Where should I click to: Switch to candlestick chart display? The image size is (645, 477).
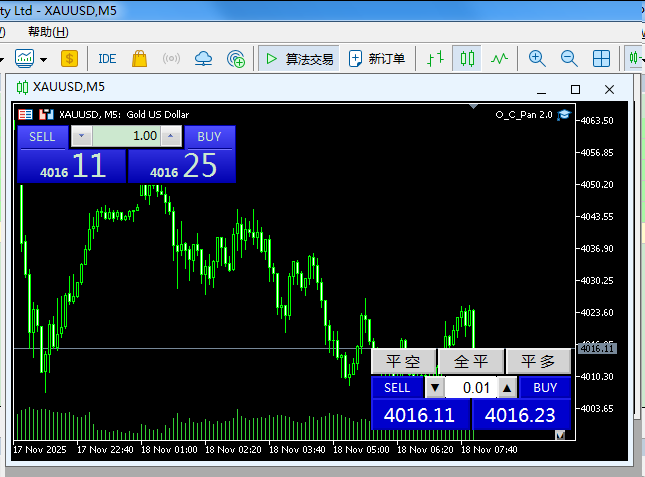pos(467,59)
